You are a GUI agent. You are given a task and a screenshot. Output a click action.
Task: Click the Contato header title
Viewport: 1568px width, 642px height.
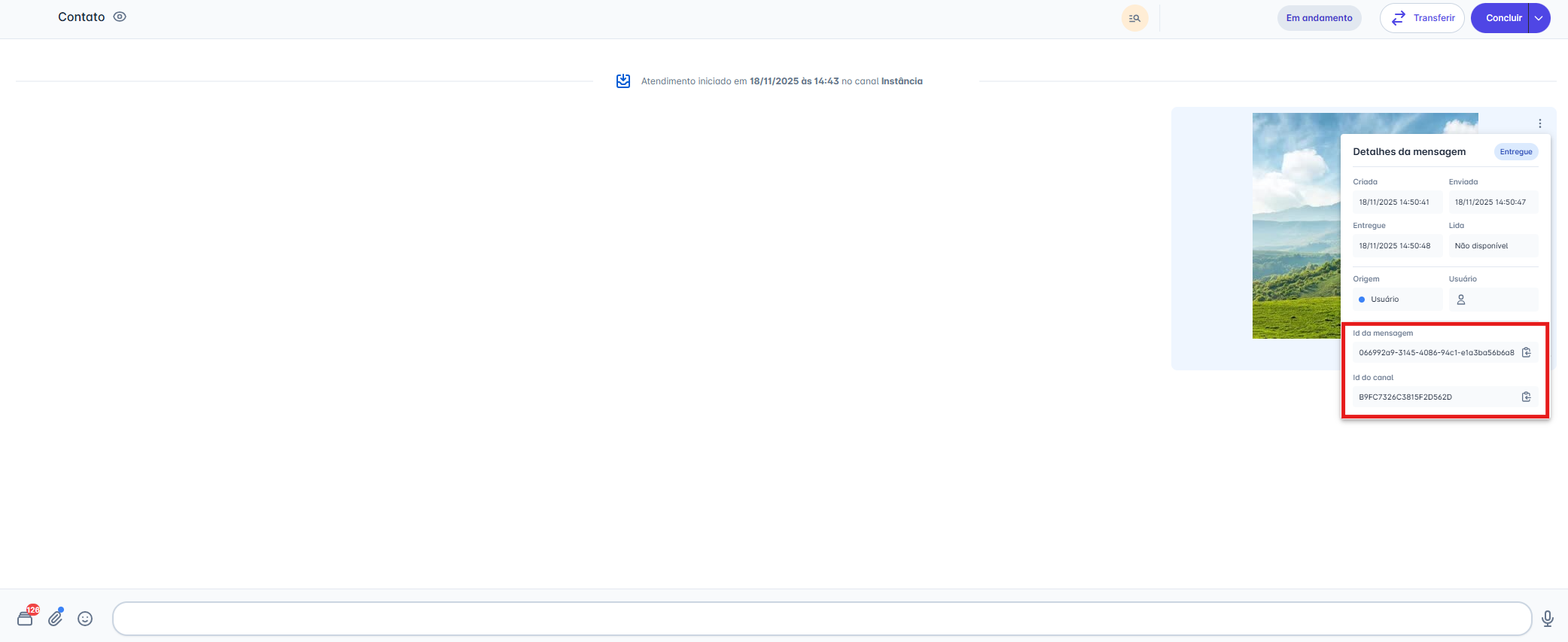click(x=81, y=17)
